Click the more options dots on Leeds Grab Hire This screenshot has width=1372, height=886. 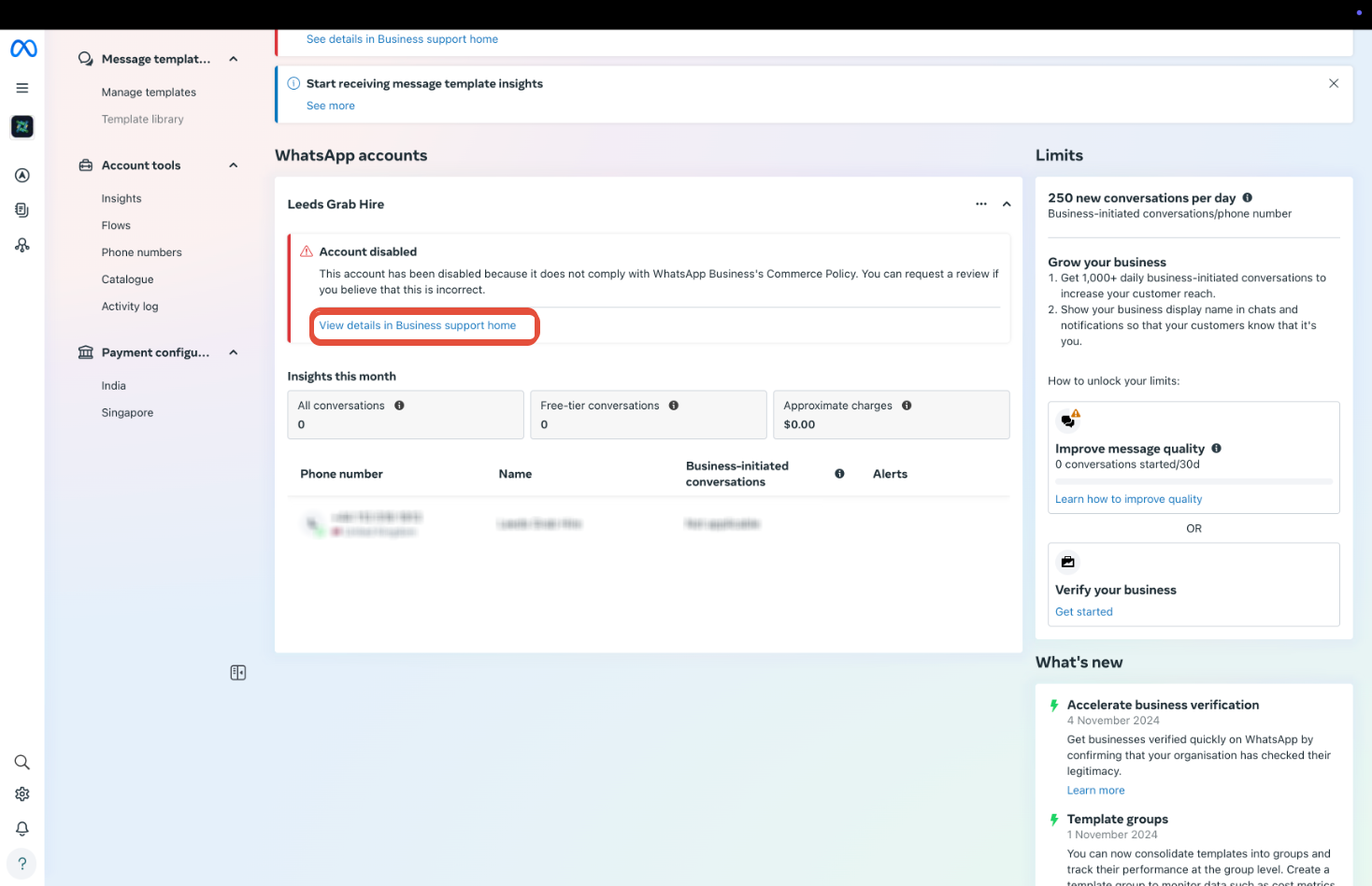click(x=981, y=204)
